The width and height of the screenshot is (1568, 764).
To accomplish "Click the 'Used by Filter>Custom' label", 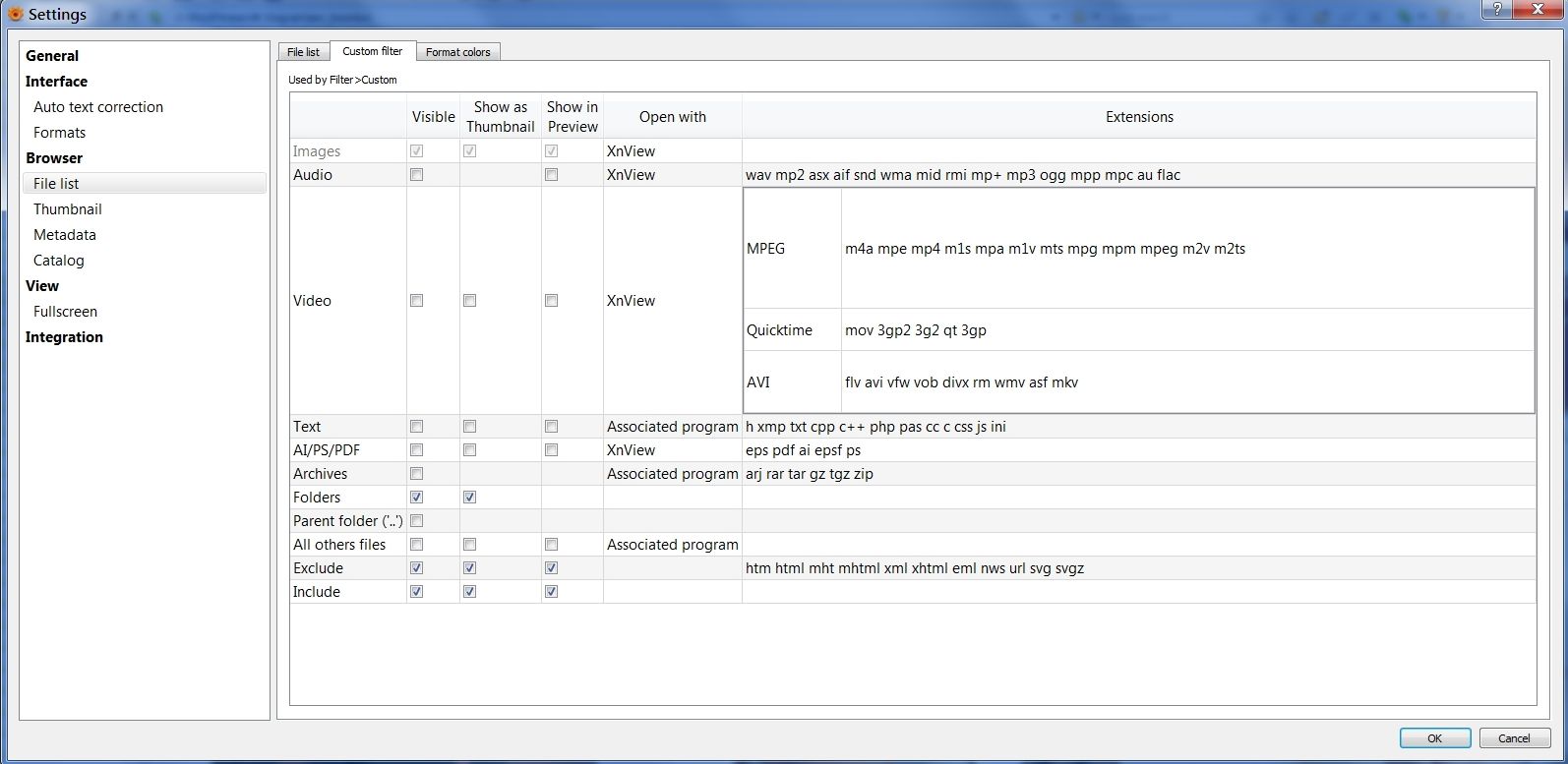I will [x=342, y=80].
